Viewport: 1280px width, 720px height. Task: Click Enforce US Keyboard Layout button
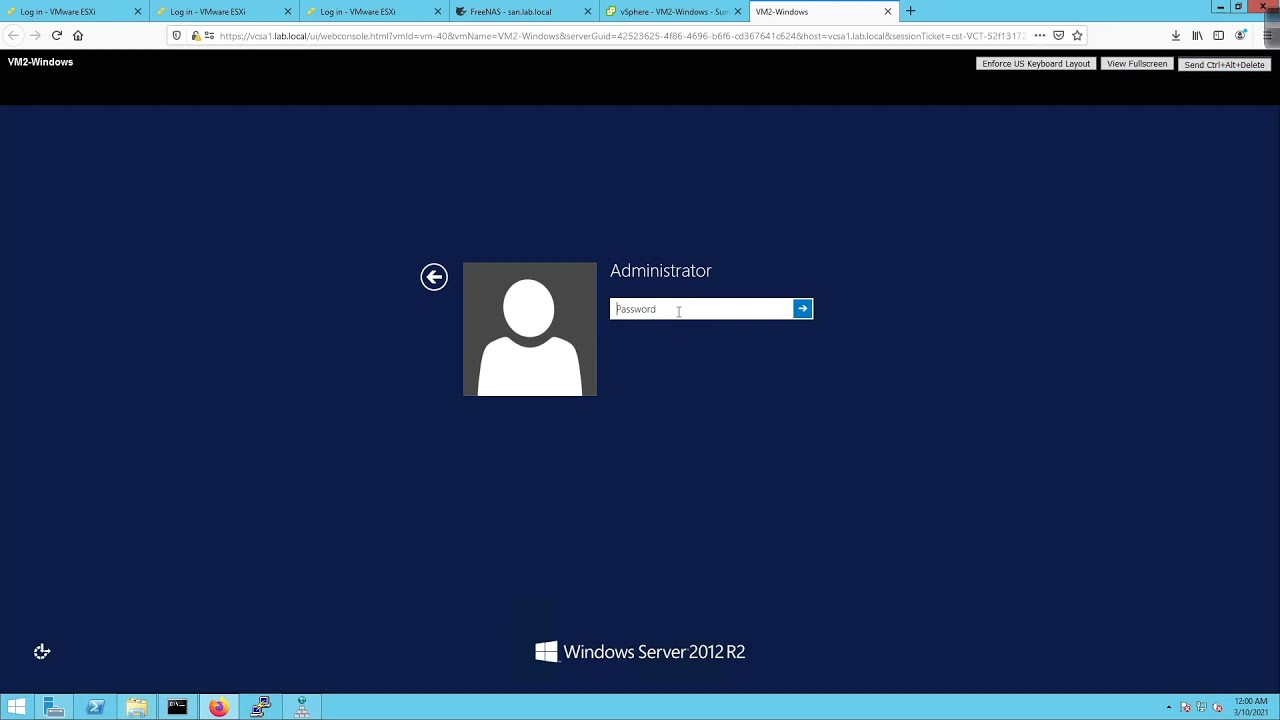[x=1036, y=64]
